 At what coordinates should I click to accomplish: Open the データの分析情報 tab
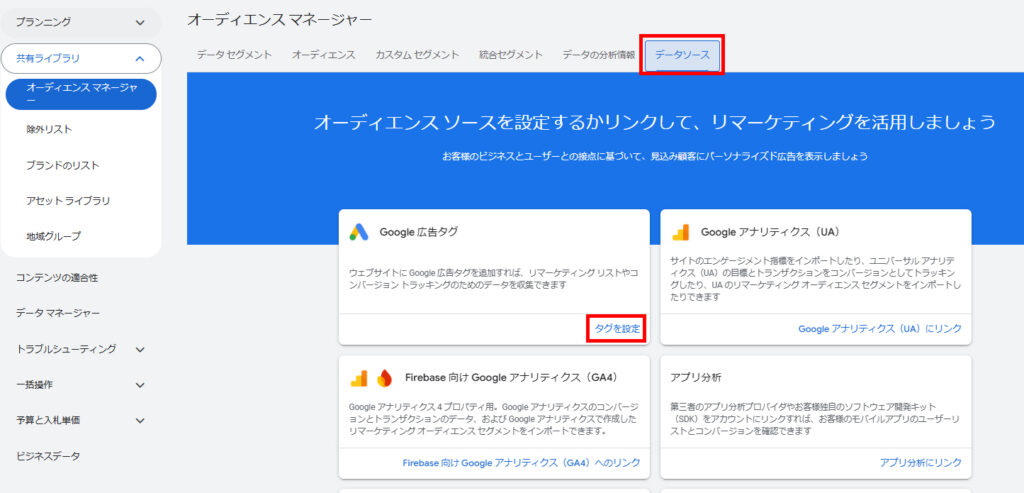pyautogui.click(x=598, y=55)
